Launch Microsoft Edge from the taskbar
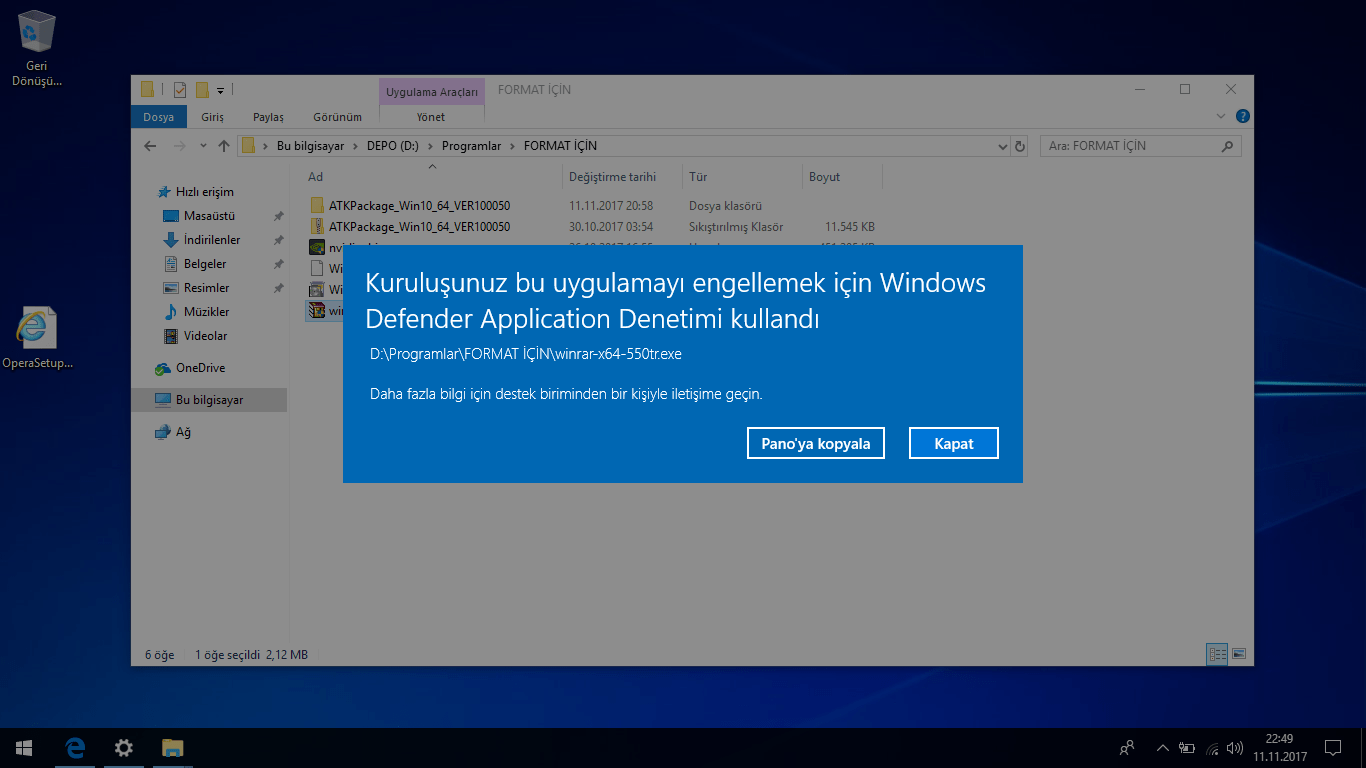 [75, 748]
